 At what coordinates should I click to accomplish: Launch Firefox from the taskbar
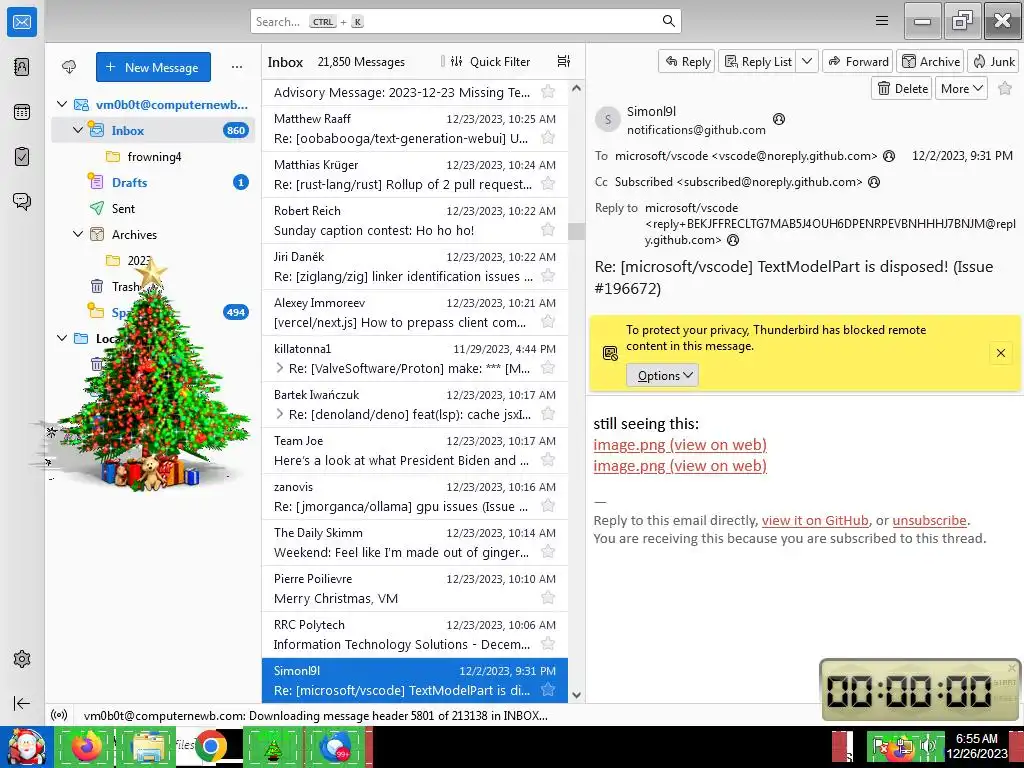click(x=87, y=746)
